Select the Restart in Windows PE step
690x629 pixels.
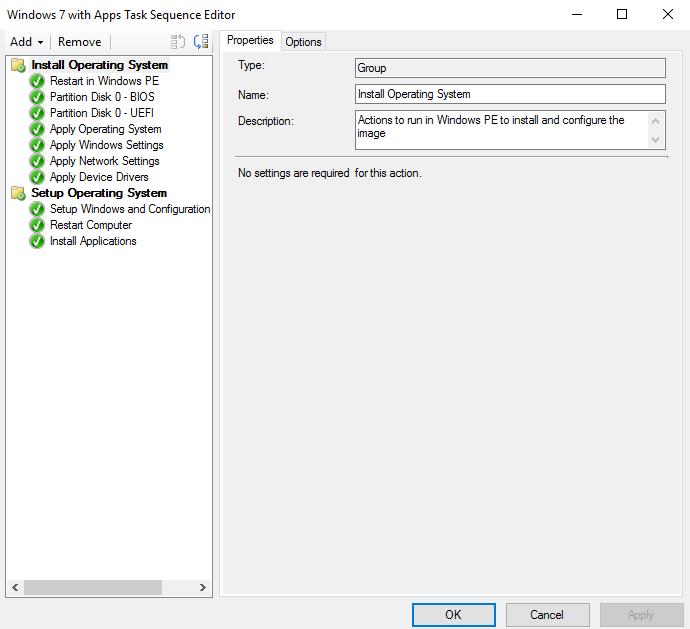(x=104, y=81)
